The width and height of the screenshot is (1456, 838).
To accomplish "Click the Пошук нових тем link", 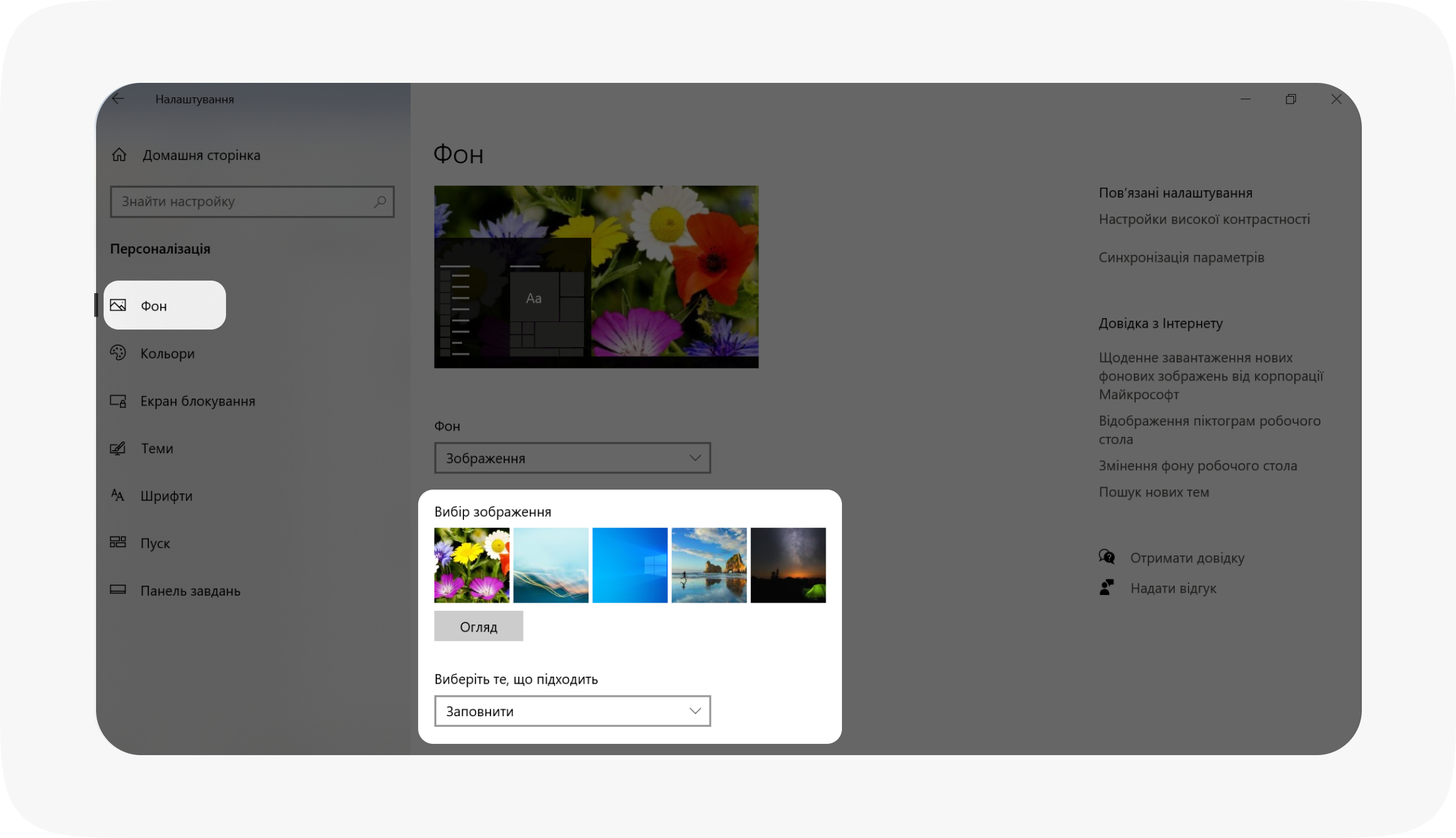I will click(x=1155, y=492).
